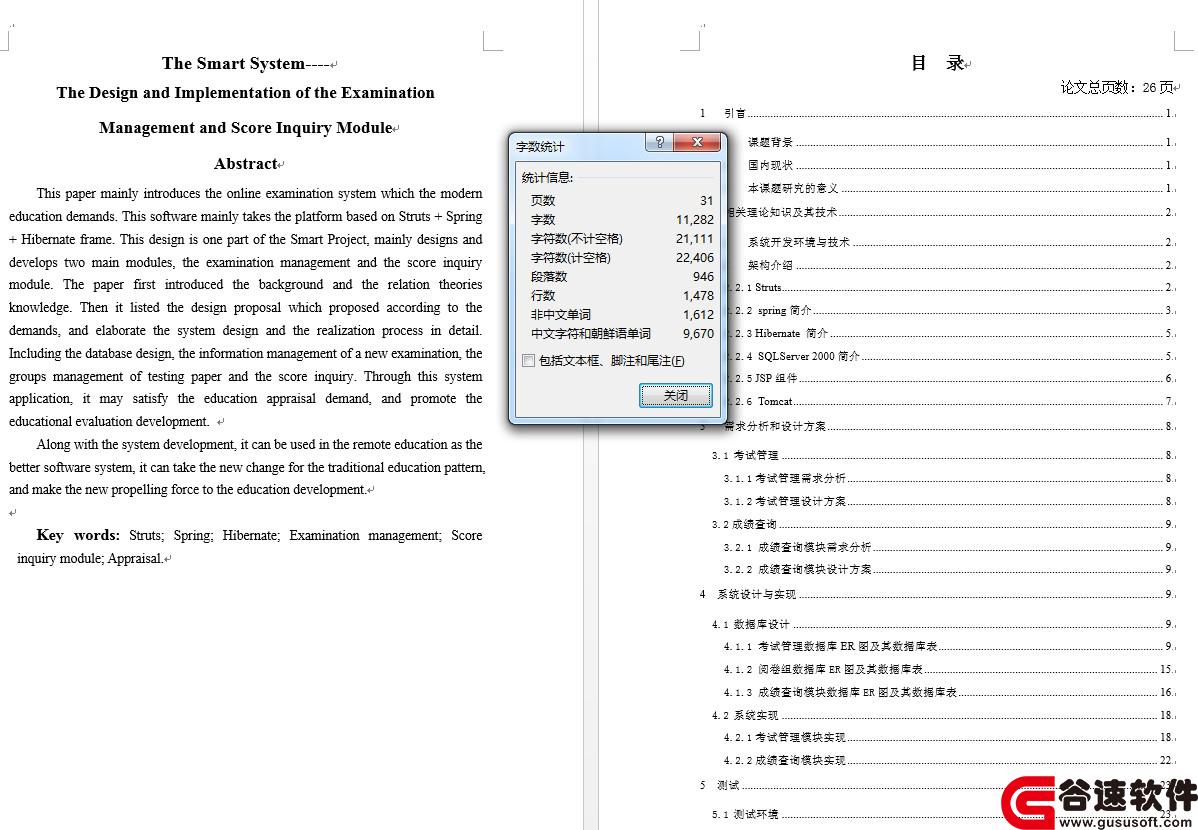1198x830 pixels.
Task: Open the TOC entry 4 系统设计与实现
Action: [x=937, y=595]
